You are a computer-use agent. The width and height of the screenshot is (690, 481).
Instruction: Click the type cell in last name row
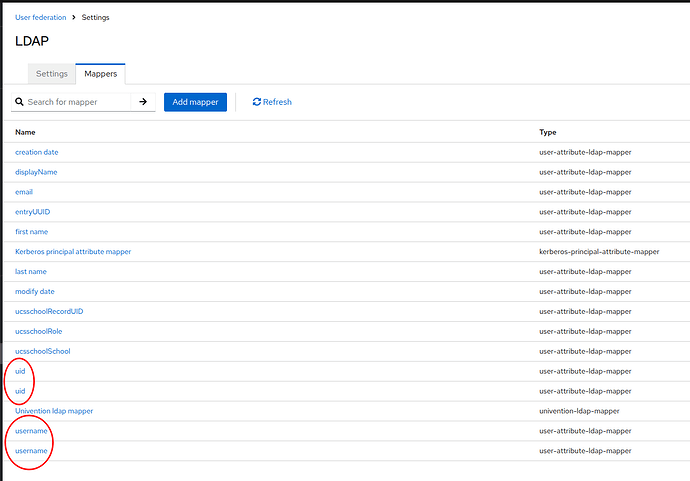tap(585, 272)
